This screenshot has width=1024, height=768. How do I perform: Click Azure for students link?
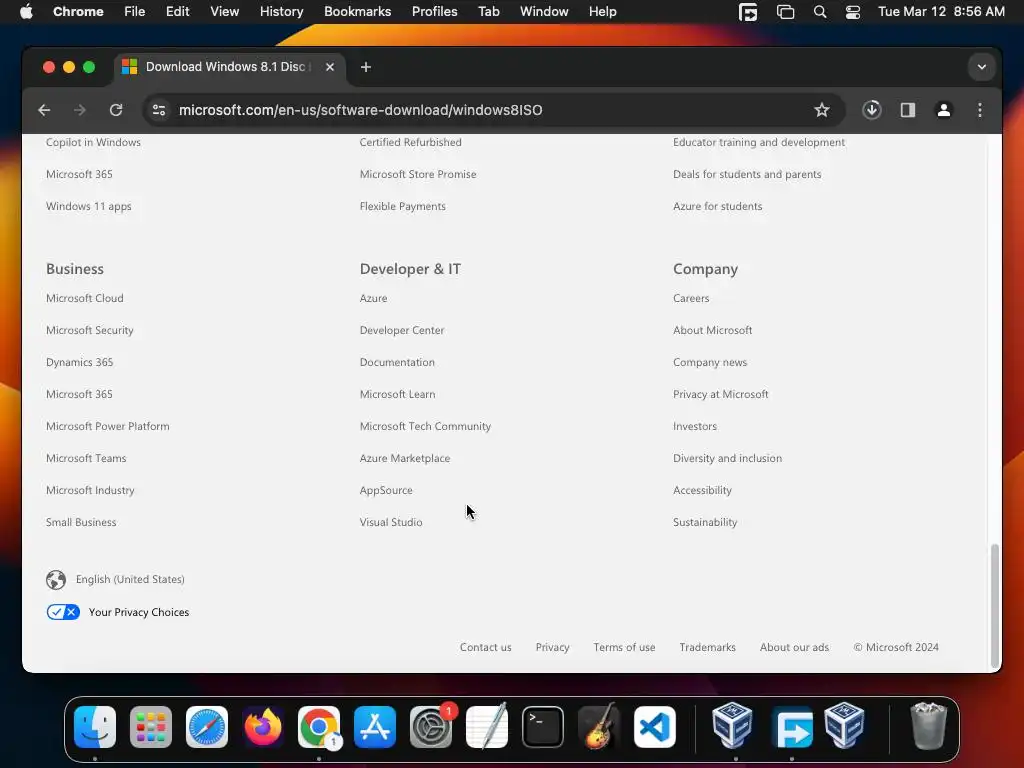pyautogui.click(x=718, y=206)
